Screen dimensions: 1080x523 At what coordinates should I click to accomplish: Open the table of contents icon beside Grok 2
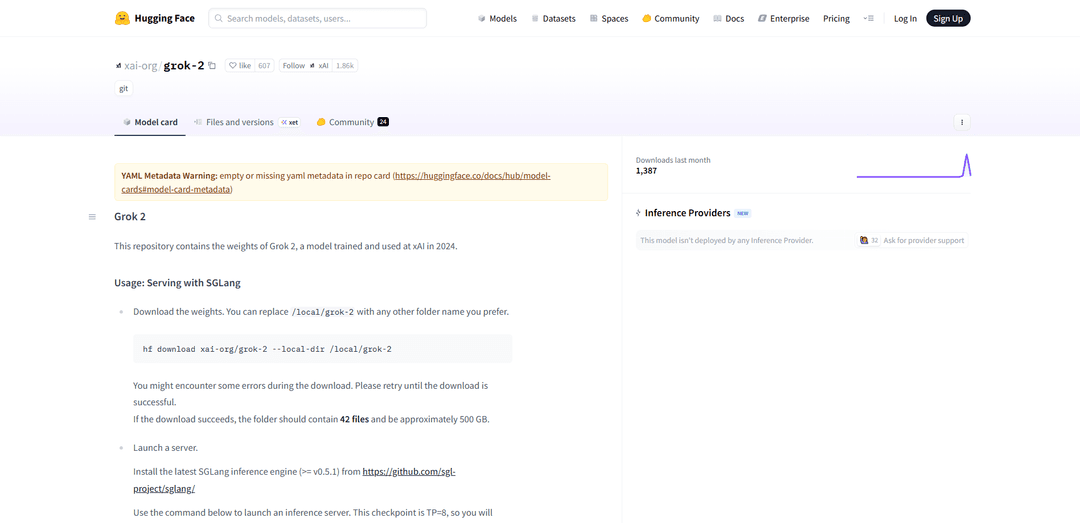pos(92,217)
